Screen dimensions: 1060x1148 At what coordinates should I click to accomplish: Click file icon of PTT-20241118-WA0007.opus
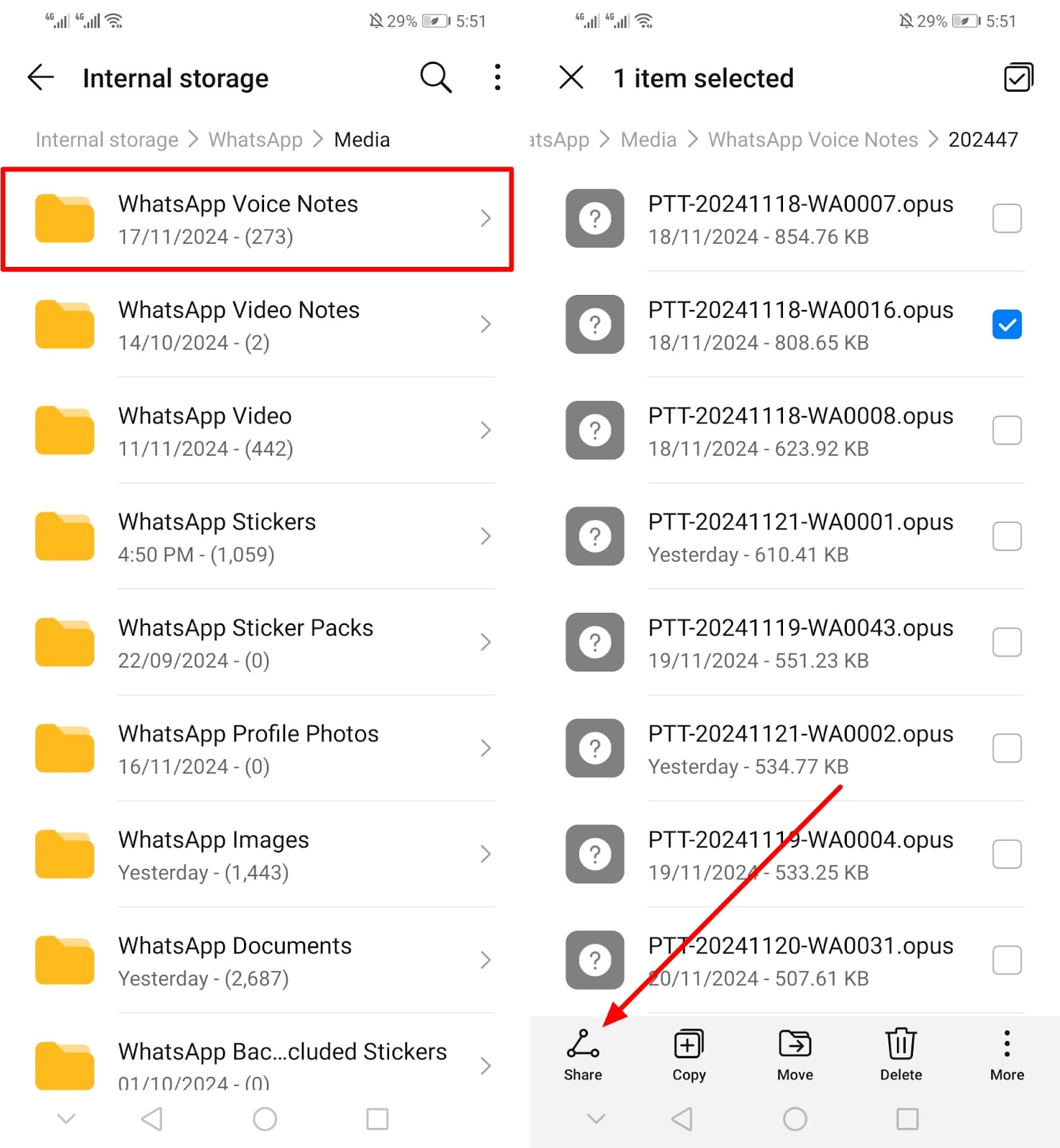[x=595, y=218]
